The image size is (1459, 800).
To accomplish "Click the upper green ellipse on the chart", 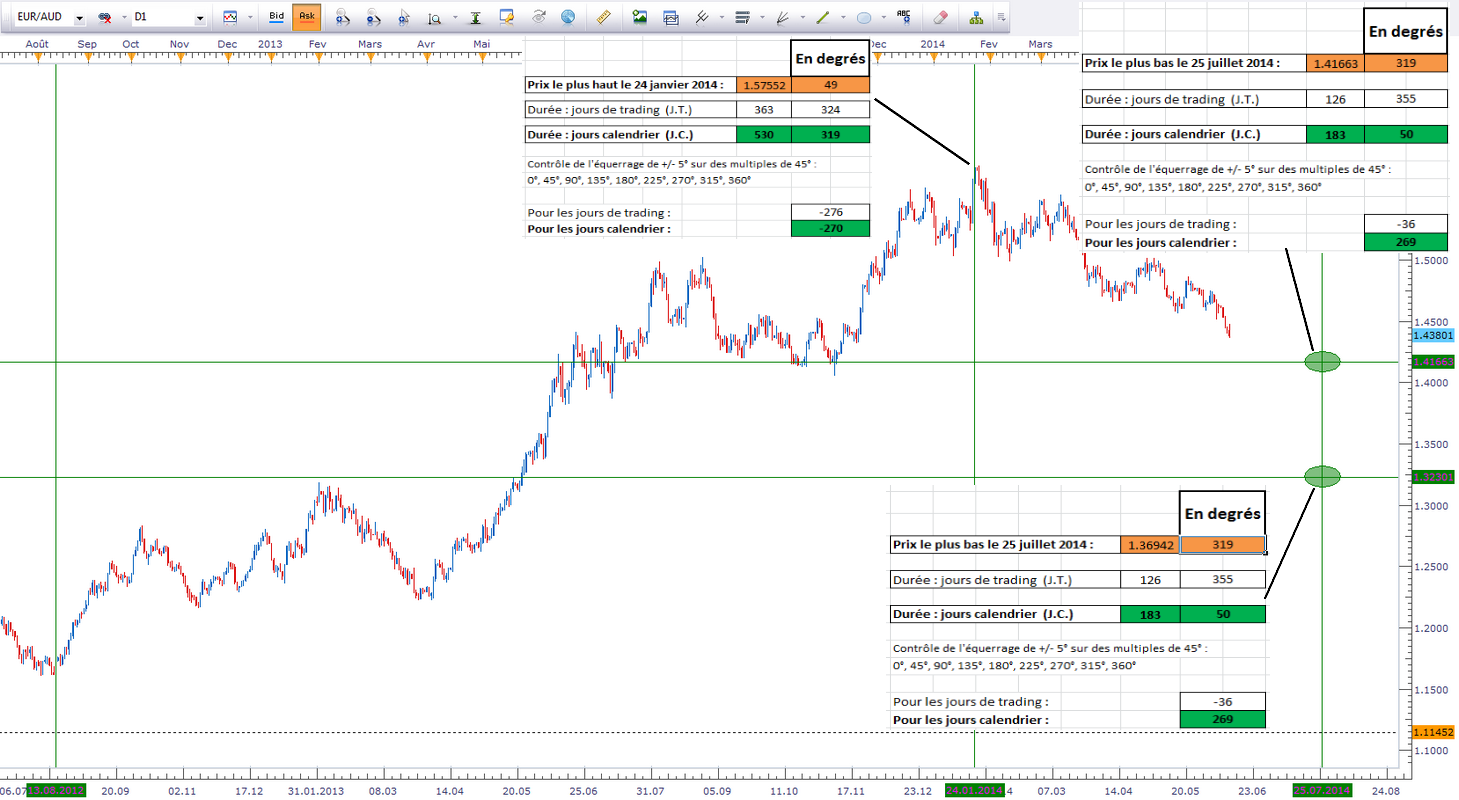I will click(1323, 361).
